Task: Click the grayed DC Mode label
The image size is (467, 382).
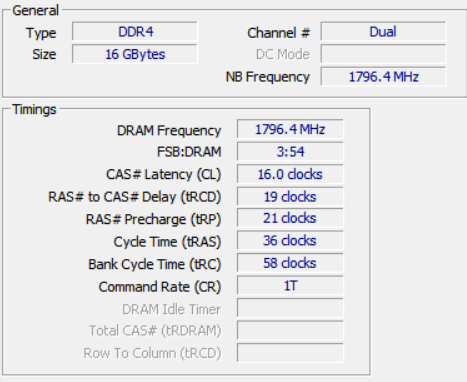Action: 283,54
